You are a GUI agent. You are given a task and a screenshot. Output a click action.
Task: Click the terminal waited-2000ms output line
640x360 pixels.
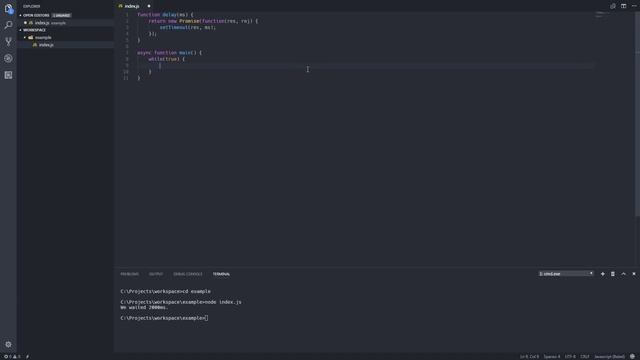click(144, 307)
